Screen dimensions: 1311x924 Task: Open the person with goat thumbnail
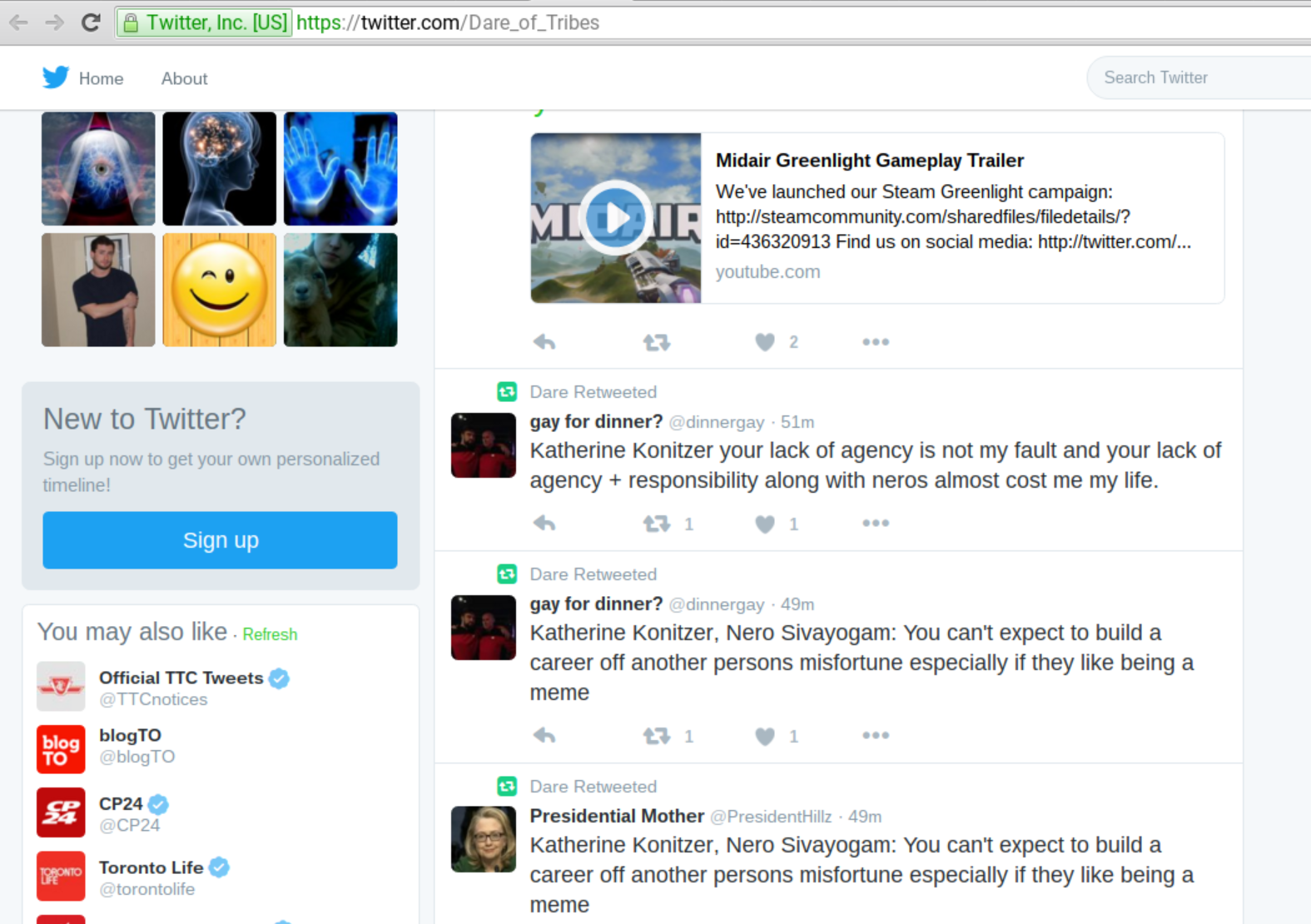[x=340, y=290]
